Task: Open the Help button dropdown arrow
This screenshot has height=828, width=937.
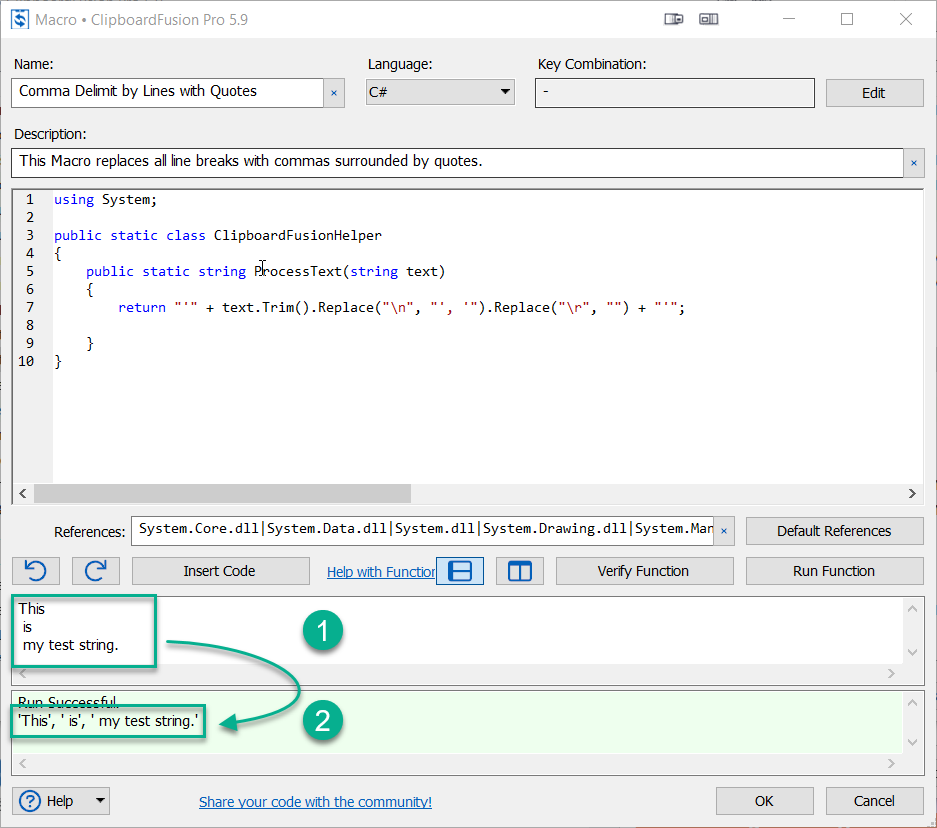Action: [x=100, y=801]
